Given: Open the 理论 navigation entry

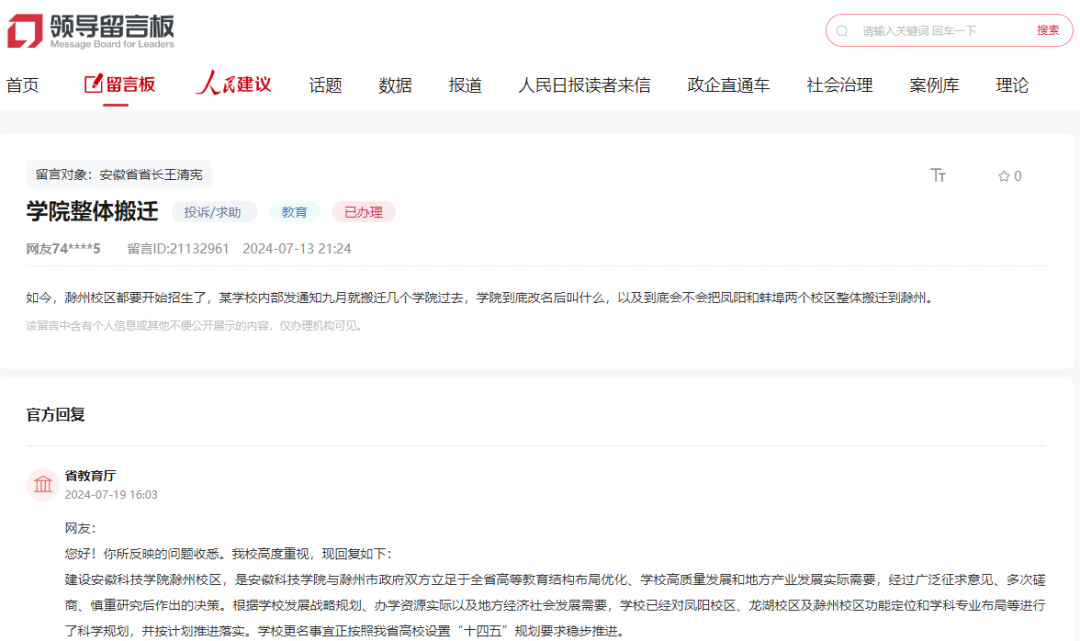Looking at the screenshot, I should point(1013,85).
